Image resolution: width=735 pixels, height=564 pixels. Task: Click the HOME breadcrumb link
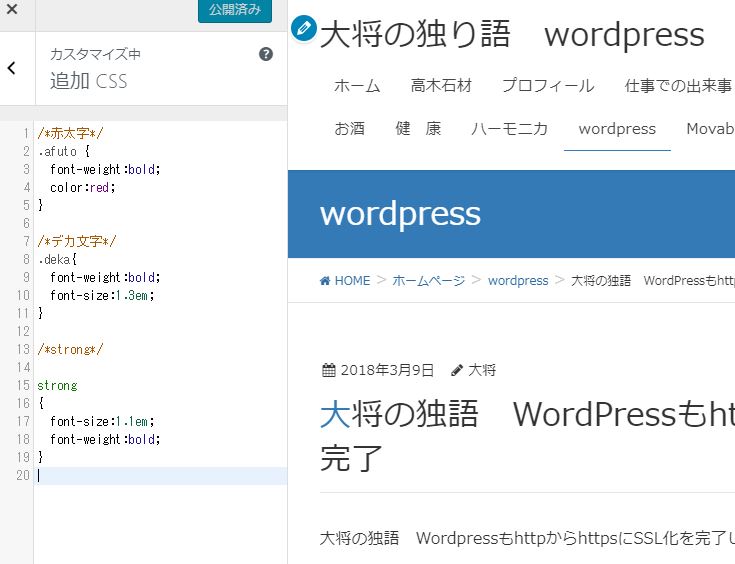(352, 281)
